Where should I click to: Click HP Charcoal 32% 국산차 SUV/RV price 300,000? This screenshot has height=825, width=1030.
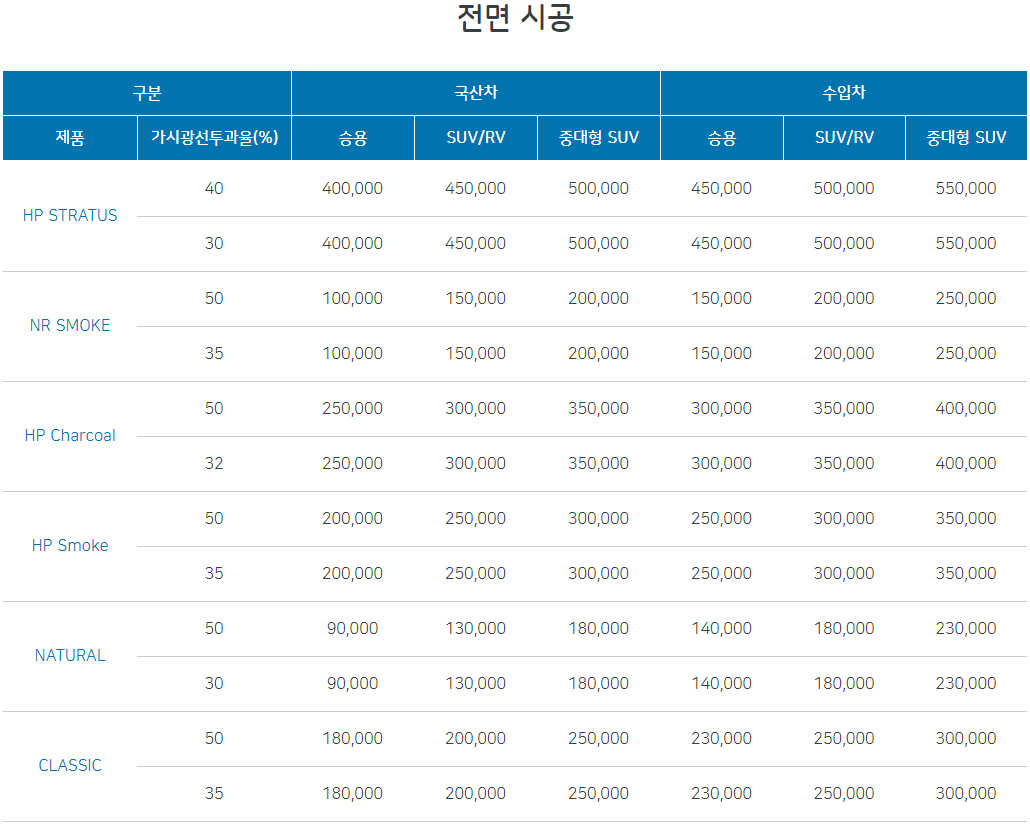(x=476, y=464)
